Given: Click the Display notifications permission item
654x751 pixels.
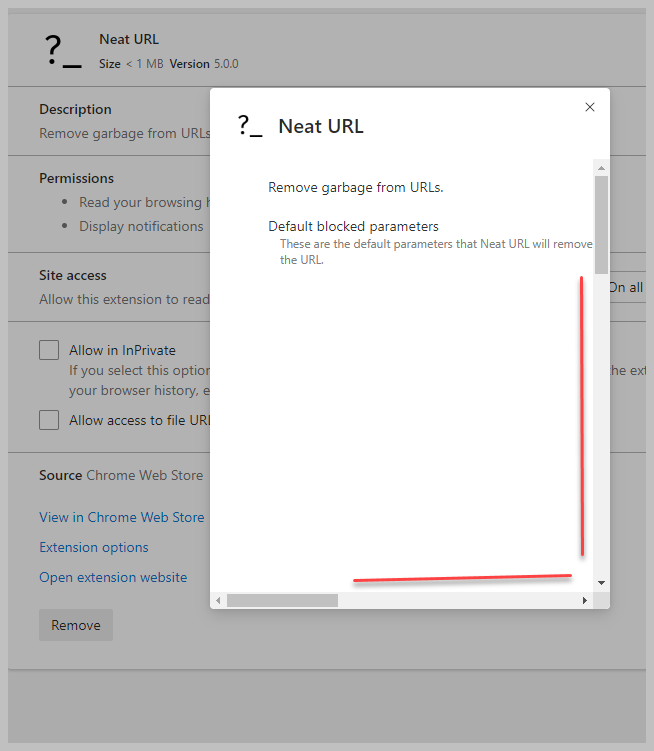Looking at the screenshot, I should tap(141, 226).
